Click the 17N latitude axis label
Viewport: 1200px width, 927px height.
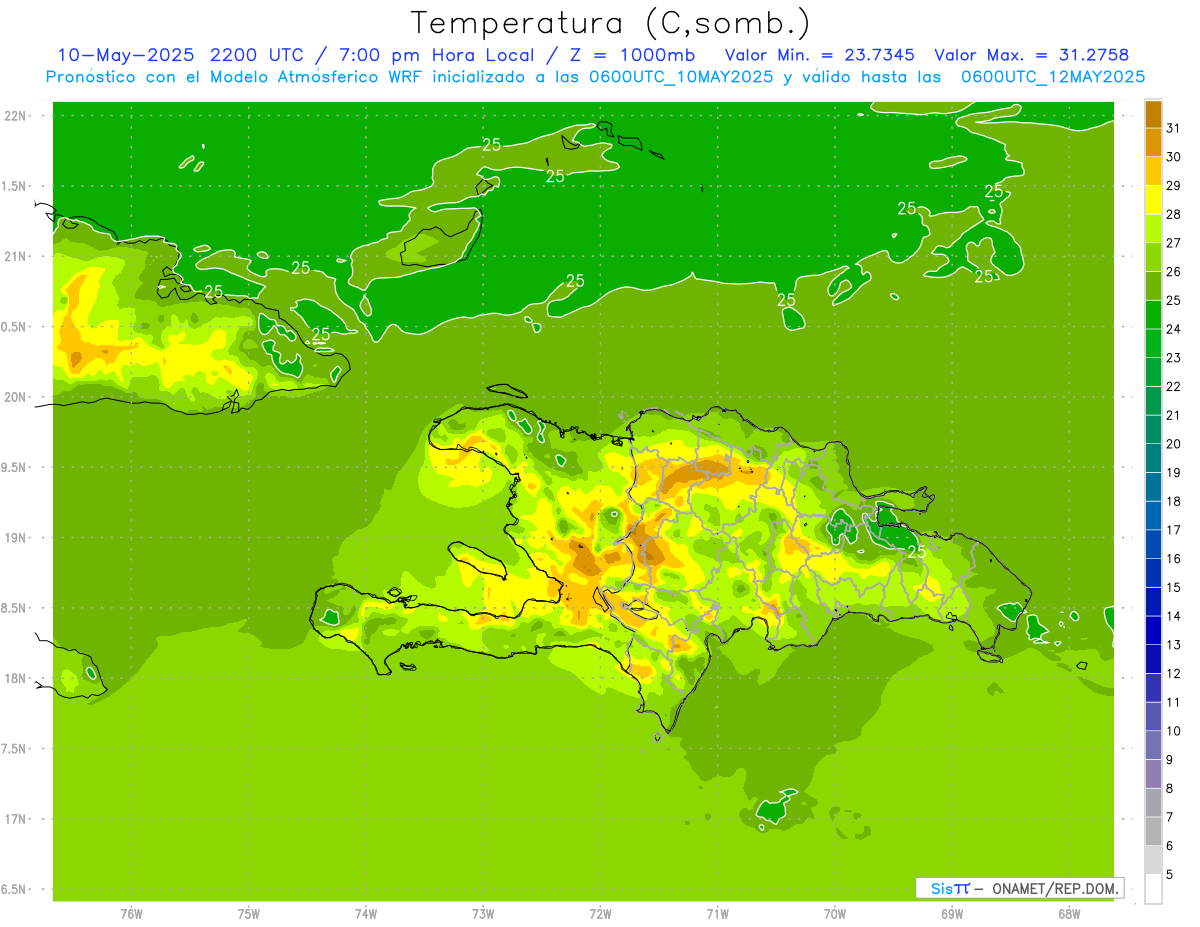coord(16,820)
